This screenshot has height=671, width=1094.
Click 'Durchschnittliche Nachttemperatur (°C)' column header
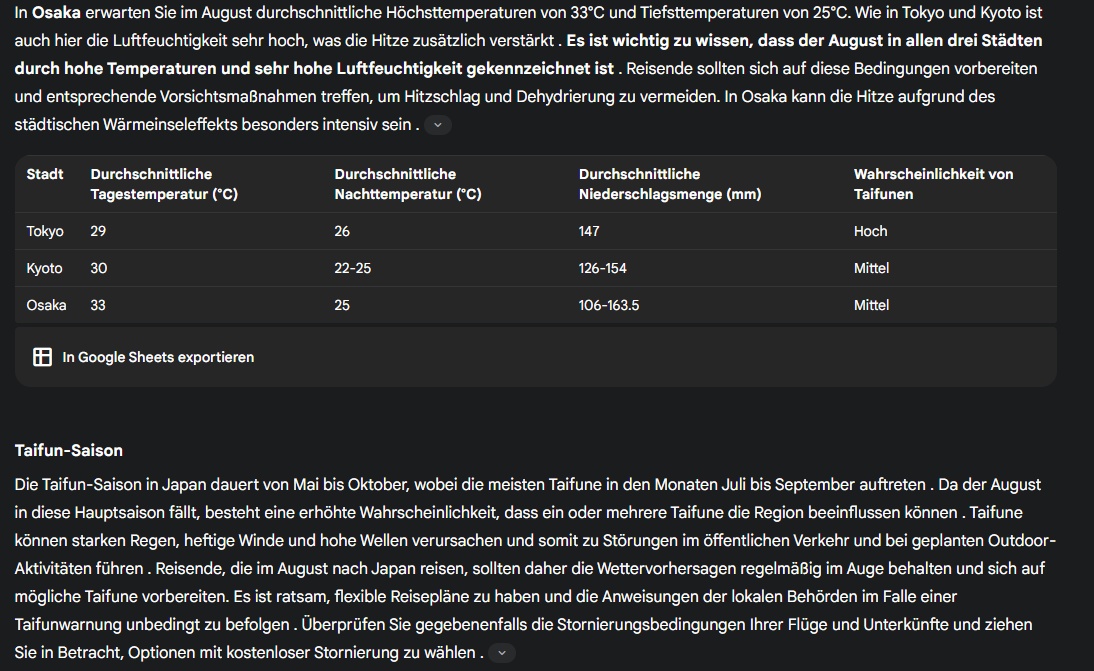tap(408, 184)
